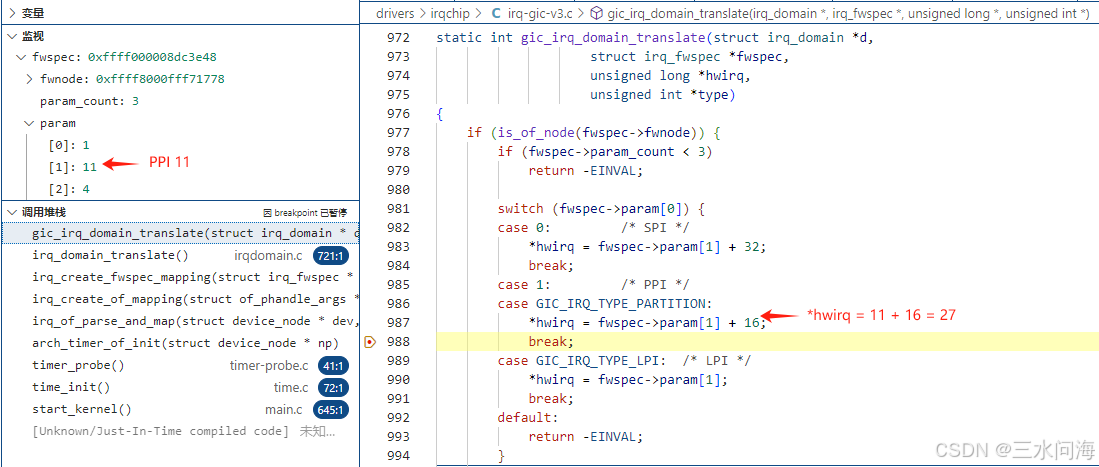The width and height of the screenshot is (1099, 467).
Task: Click the gic_irq_domain_translate function breadcrumb
Action: pyautogui.click(x=848, y=13)
